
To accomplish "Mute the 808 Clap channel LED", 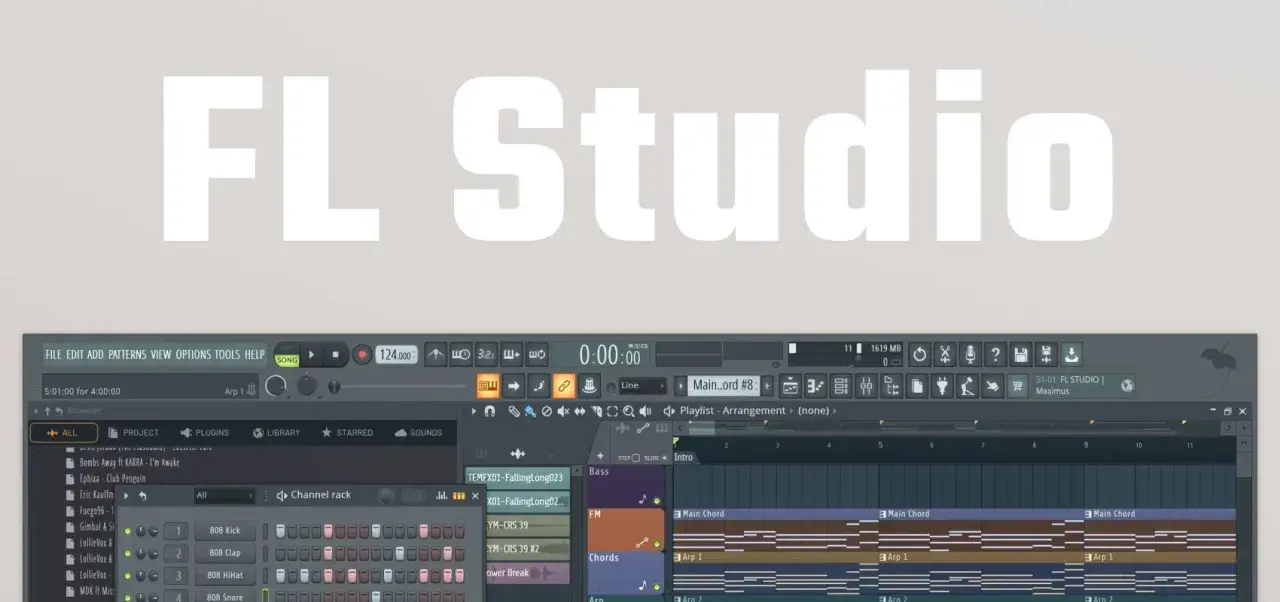I will [127, 553].
